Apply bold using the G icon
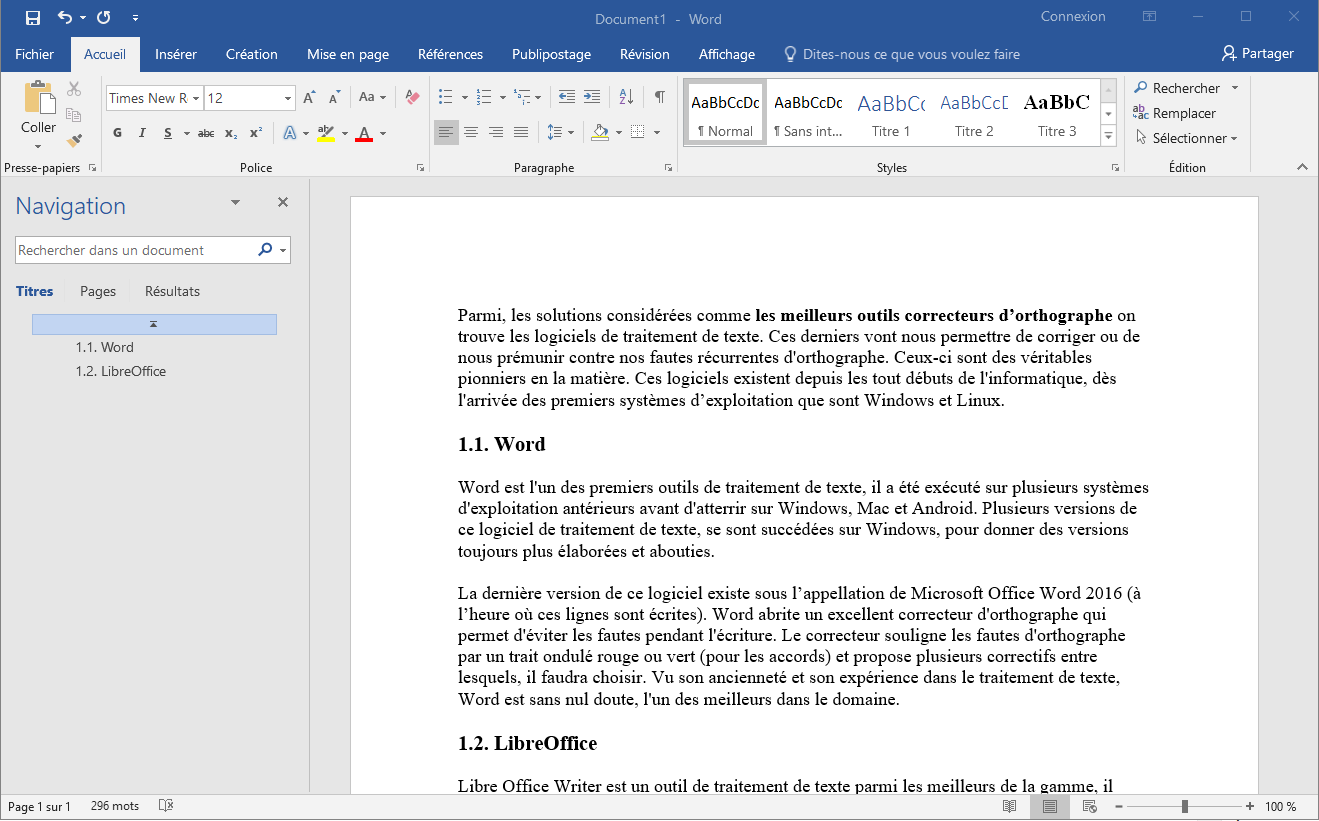Viewport: 1319px width, 821px height. [x=117, y=132]
